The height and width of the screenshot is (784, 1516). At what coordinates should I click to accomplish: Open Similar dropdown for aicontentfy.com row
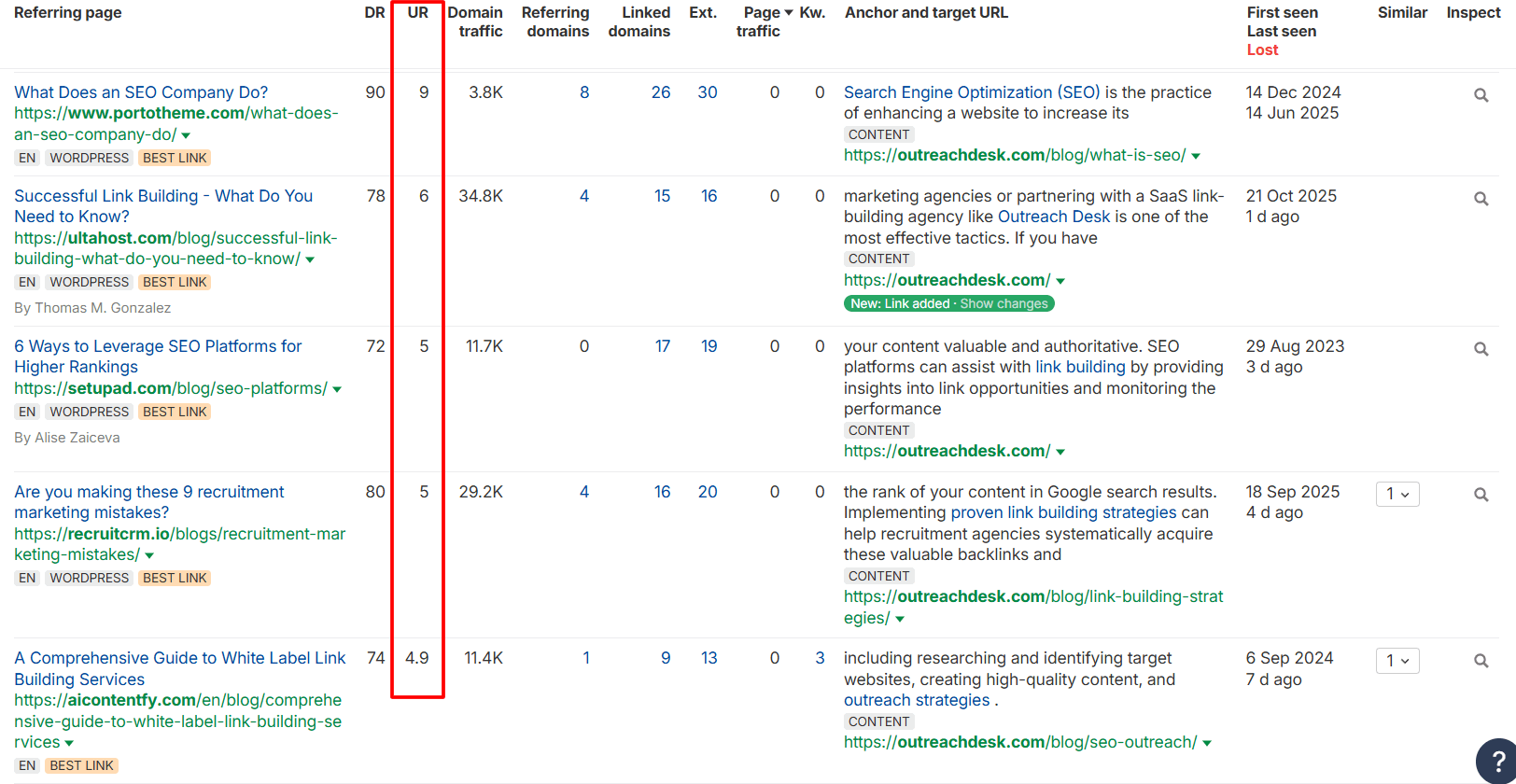click(1397, 661)
